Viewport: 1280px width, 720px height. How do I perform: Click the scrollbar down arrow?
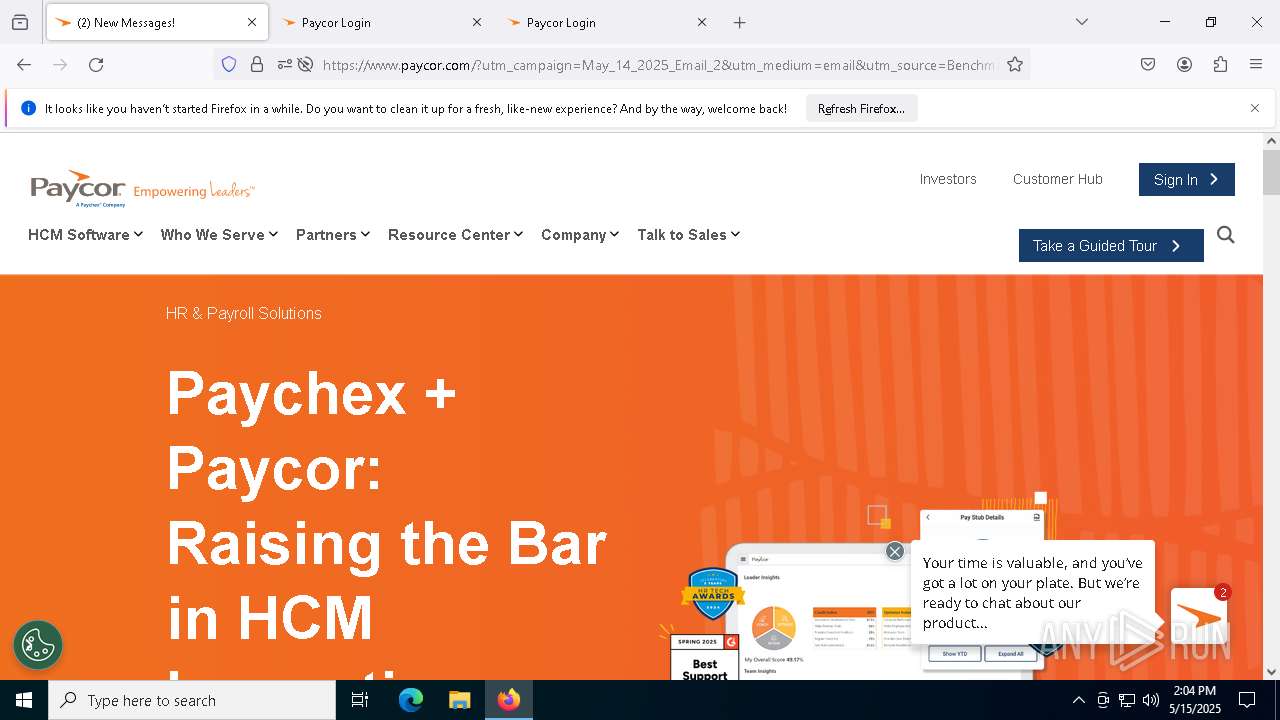1271,672
